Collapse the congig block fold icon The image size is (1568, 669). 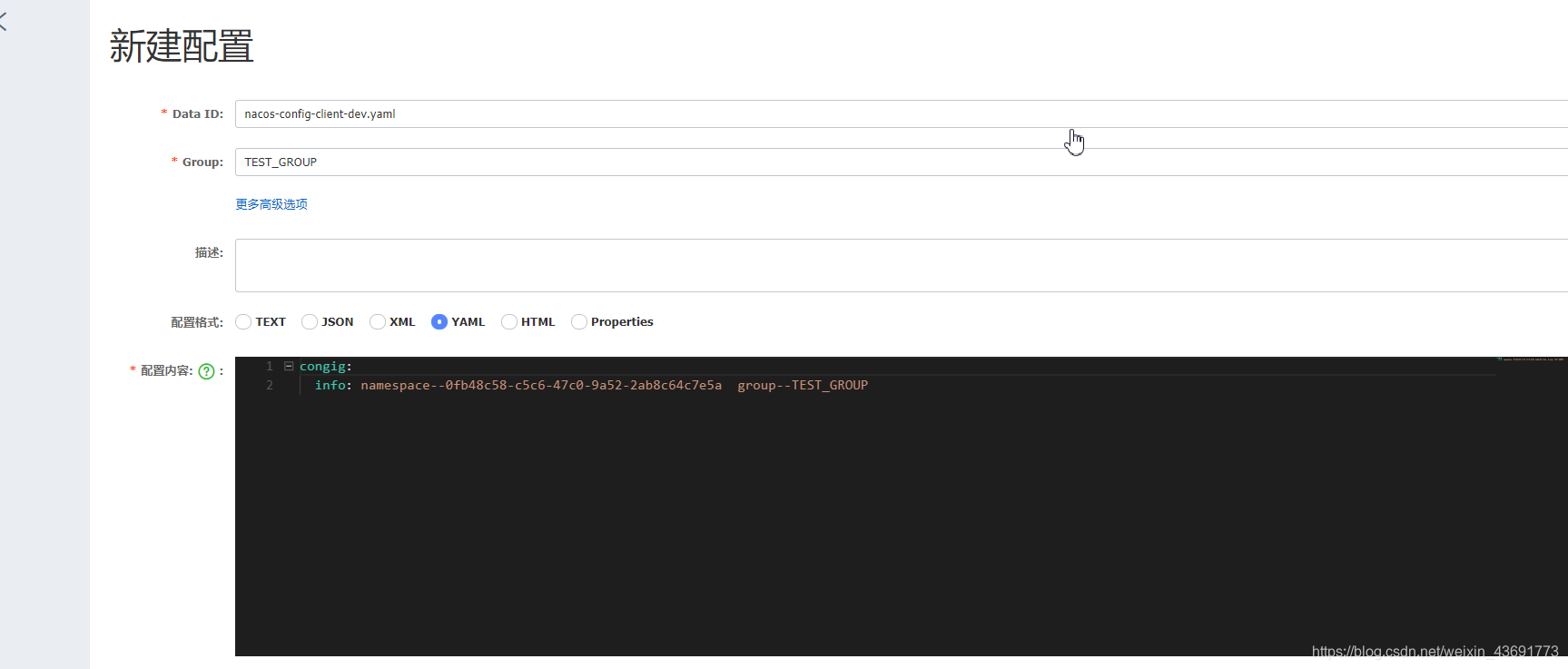tap(289, 367)
